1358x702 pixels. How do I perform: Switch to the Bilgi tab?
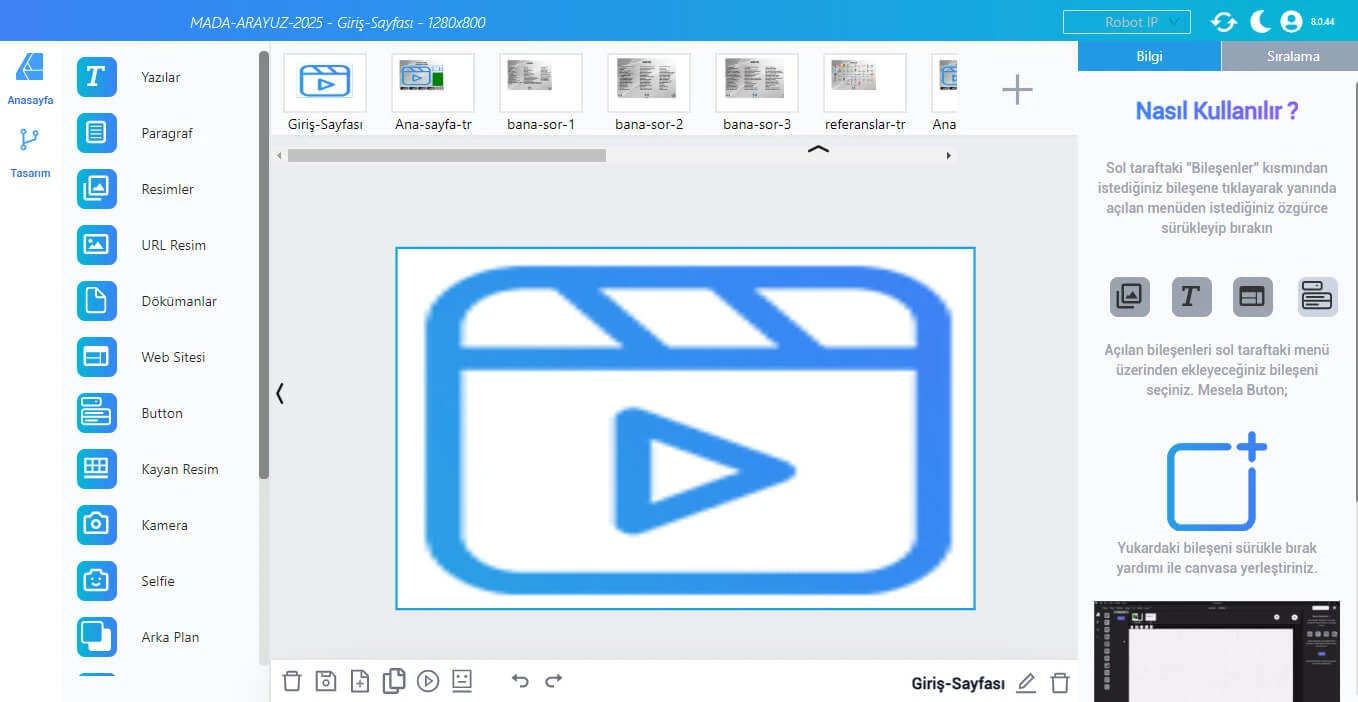click(1149, 56)
